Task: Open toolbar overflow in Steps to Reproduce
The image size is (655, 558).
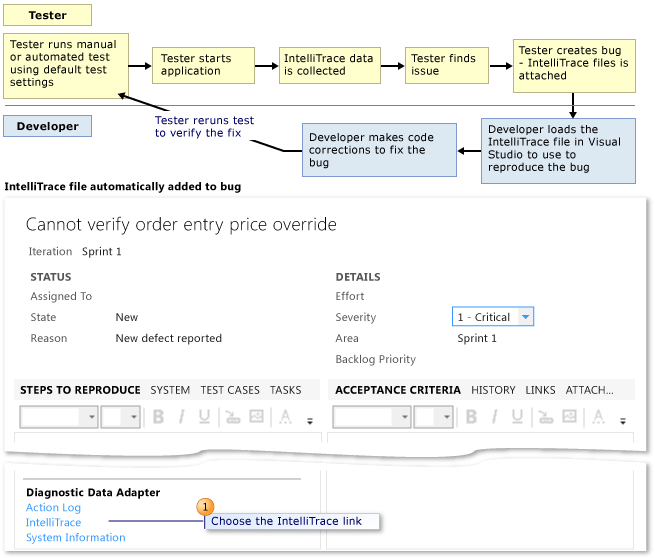Action: (310, 421)
